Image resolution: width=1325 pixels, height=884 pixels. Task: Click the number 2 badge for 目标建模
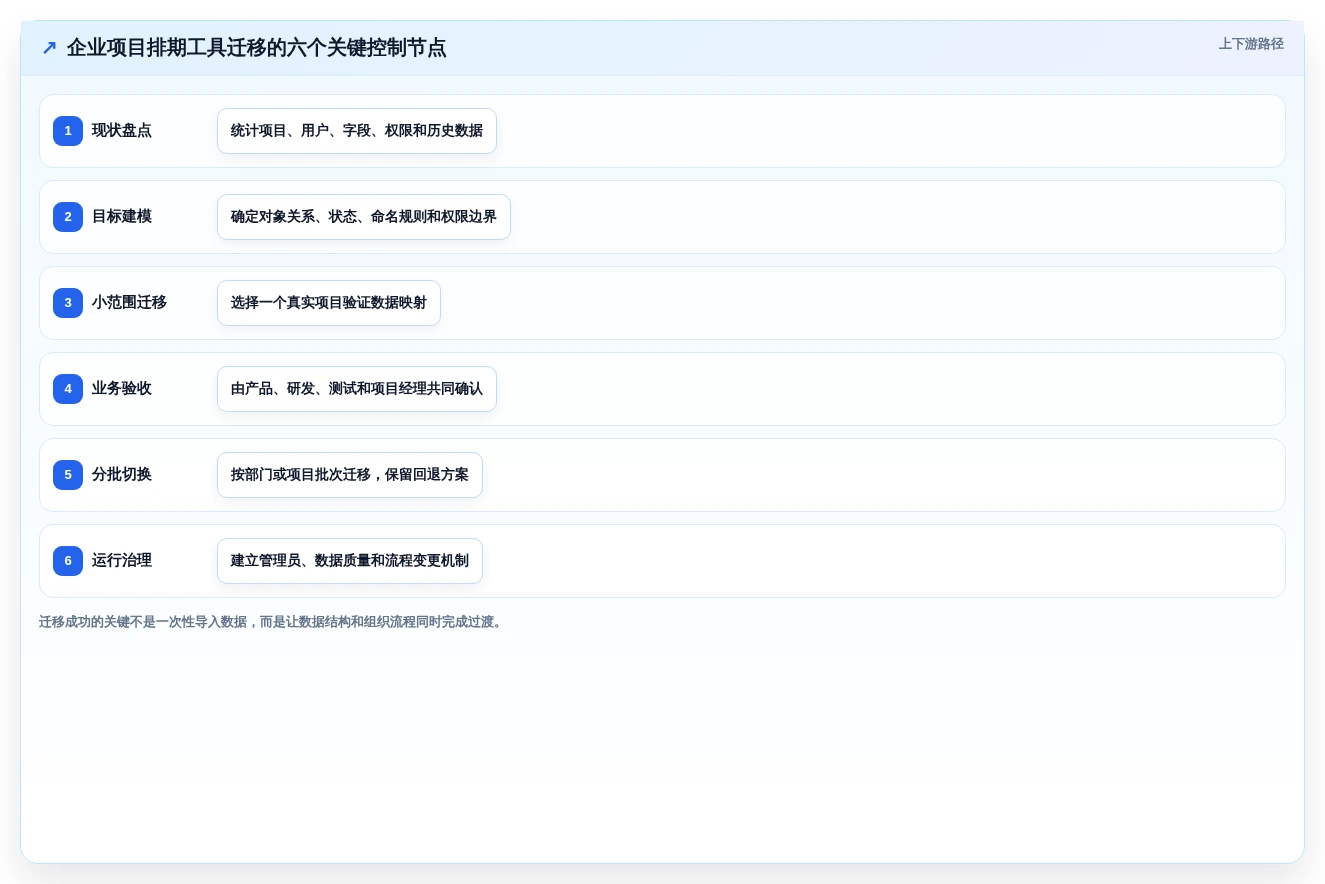(x=68, y=217)
